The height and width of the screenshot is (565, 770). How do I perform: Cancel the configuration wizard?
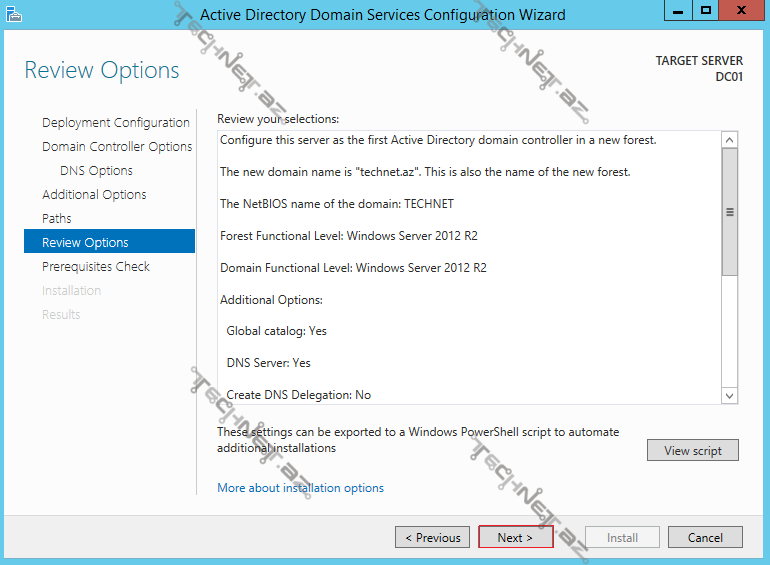coord(705,538)
